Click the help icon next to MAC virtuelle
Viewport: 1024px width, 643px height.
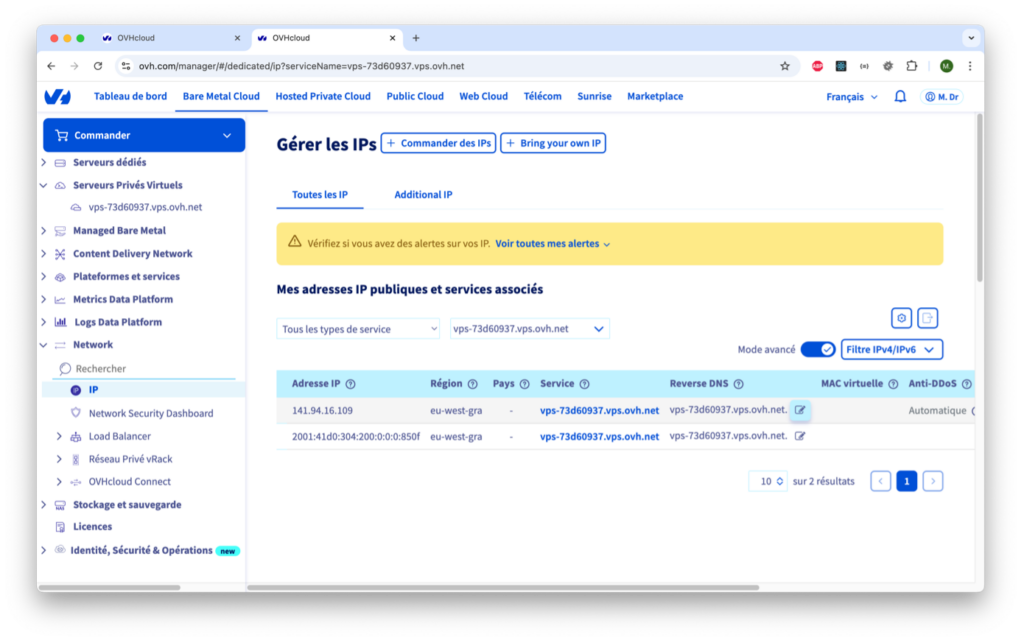893,384
